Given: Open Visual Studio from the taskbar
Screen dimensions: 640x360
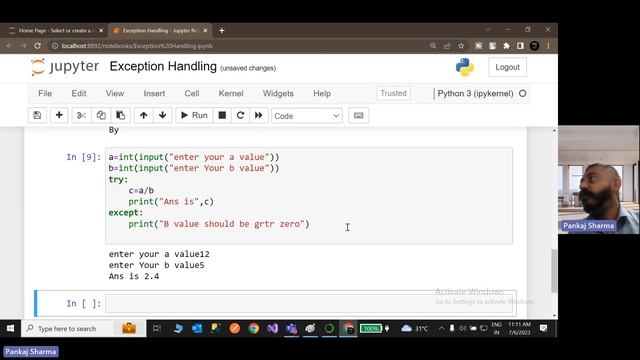Looking at the screenshot, I should click(x=272, y=328).
